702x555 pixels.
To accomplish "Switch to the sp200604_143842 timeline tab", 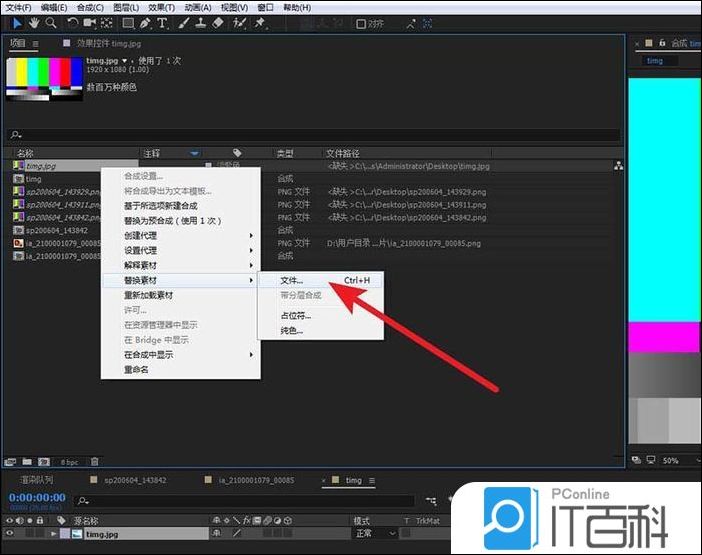I will point(138,481).
